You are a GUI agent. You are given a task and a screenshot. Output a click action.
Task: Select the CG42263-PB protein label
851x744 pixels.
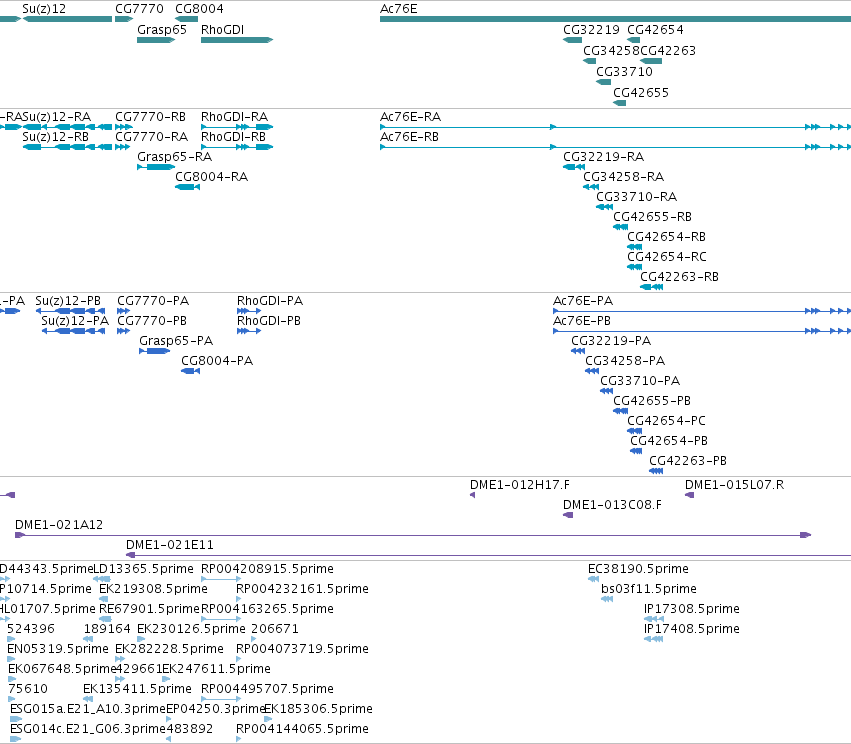coord(688,461)
